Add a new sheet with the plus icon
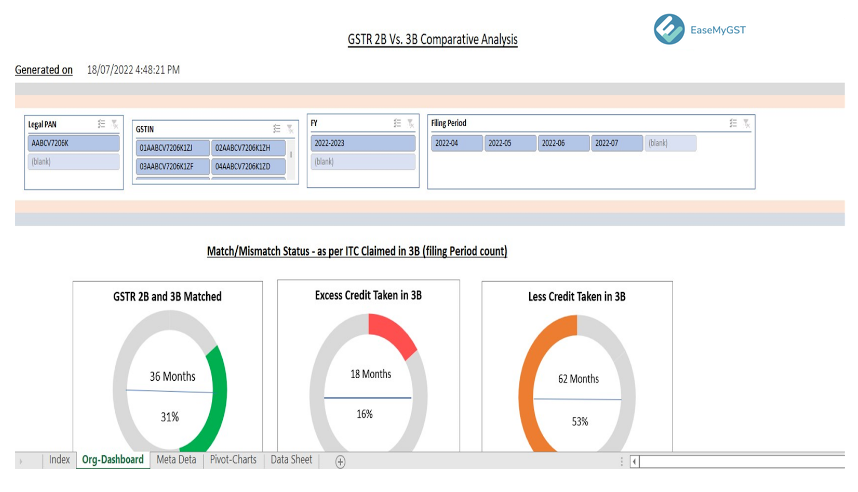This screenshot has height=492, width=858. 340,462
